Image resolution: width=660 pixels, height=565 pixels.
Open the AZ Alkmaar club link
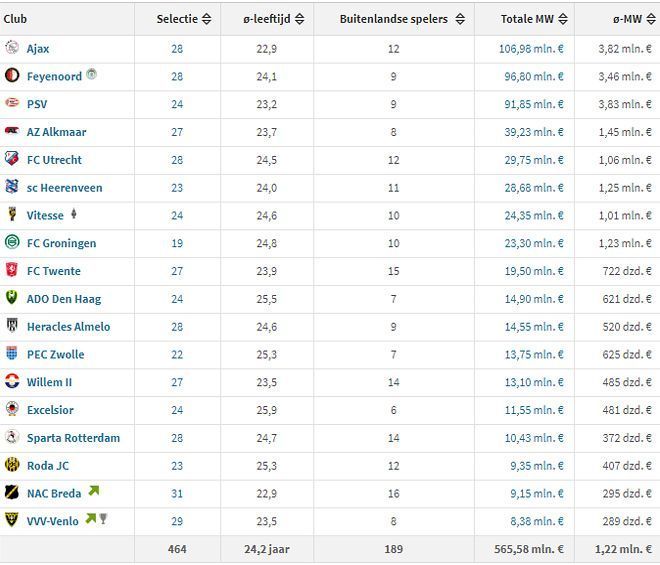point(56,132)
